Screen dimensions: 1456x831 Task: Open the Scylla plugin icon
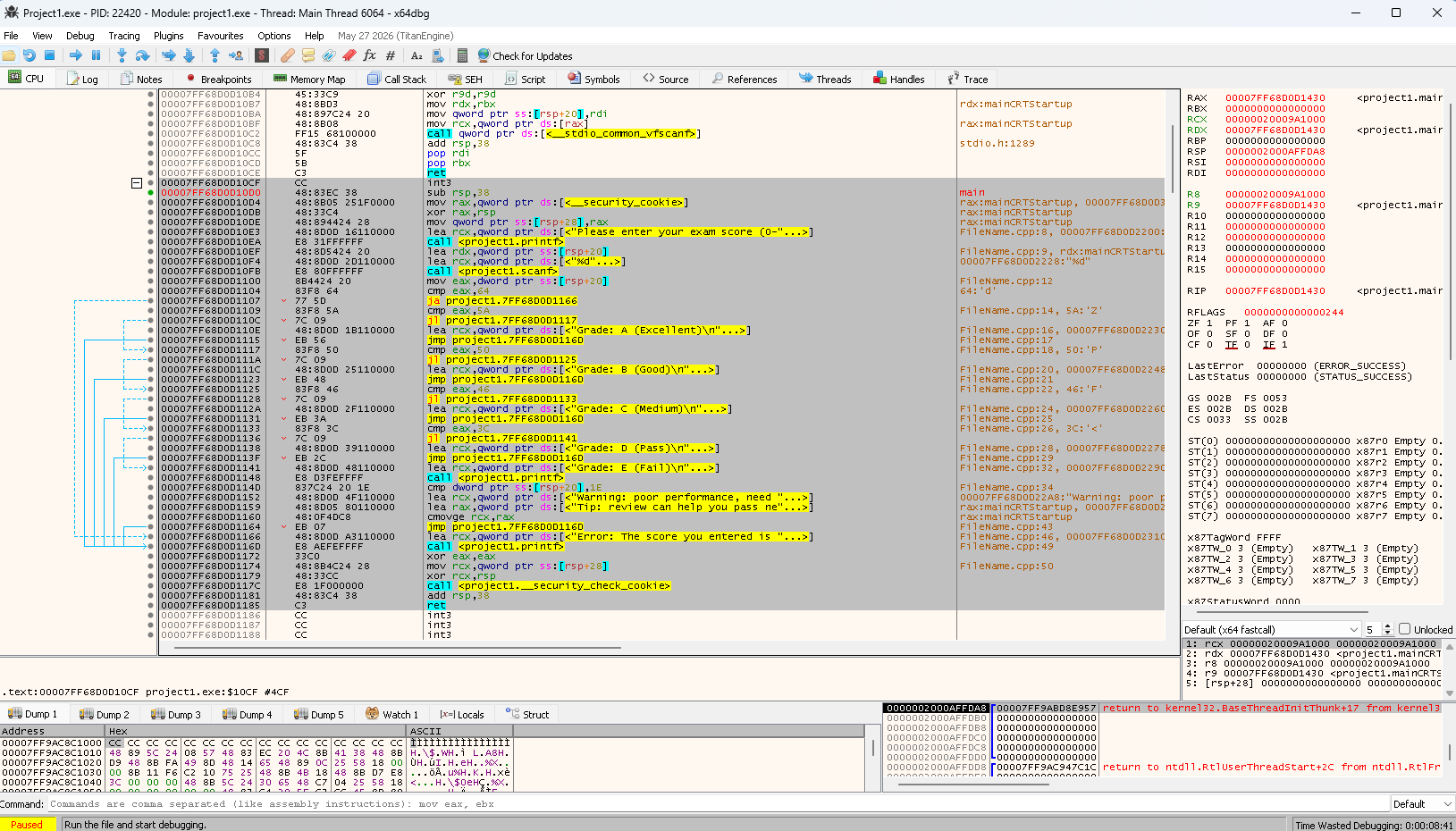(x=262, y=55)
